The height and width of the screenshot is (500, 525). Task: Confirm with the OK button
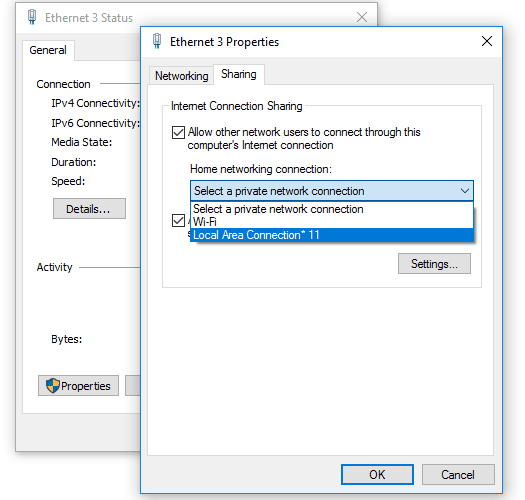377,474
